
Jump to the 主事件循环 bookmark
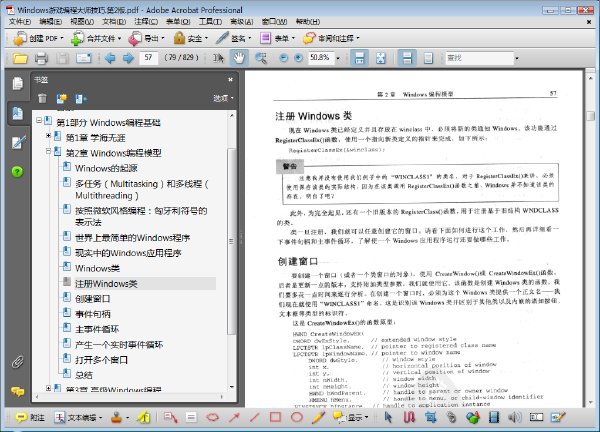[x=97, y=329]
